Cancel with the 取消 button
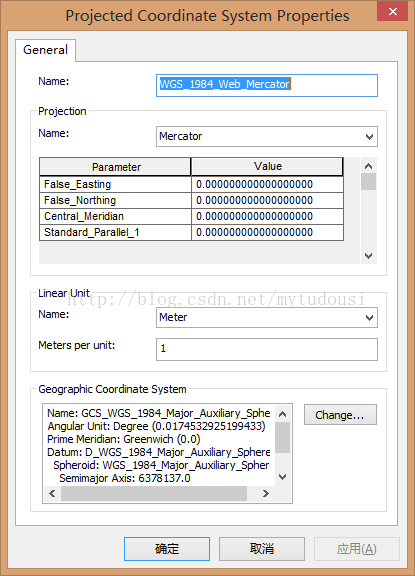Image resolution: width=415 pixels, height=576 pixels. coord(262,549)
